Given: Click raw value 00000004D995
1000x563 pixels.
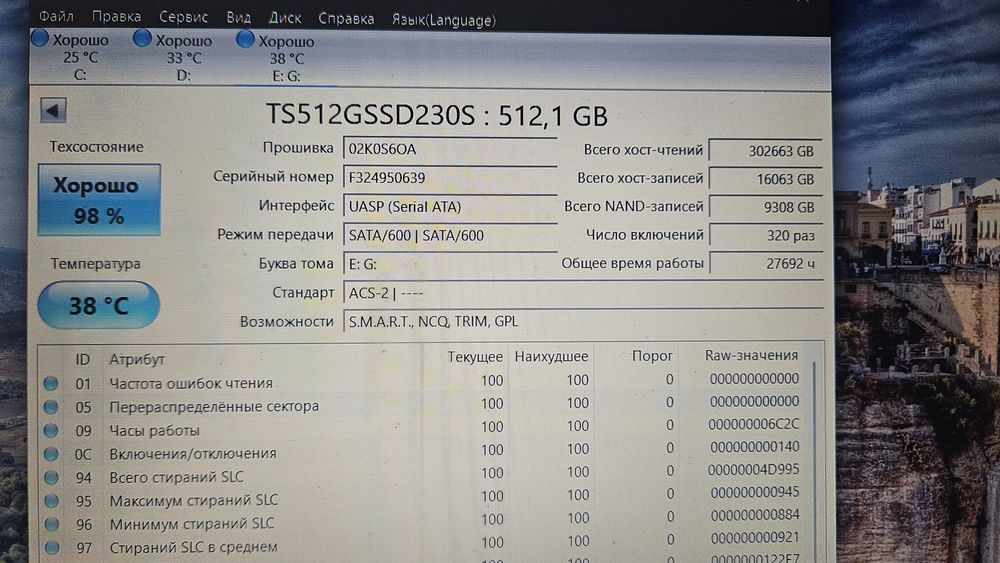Looking at the screenshot, I should click(753, 469).
